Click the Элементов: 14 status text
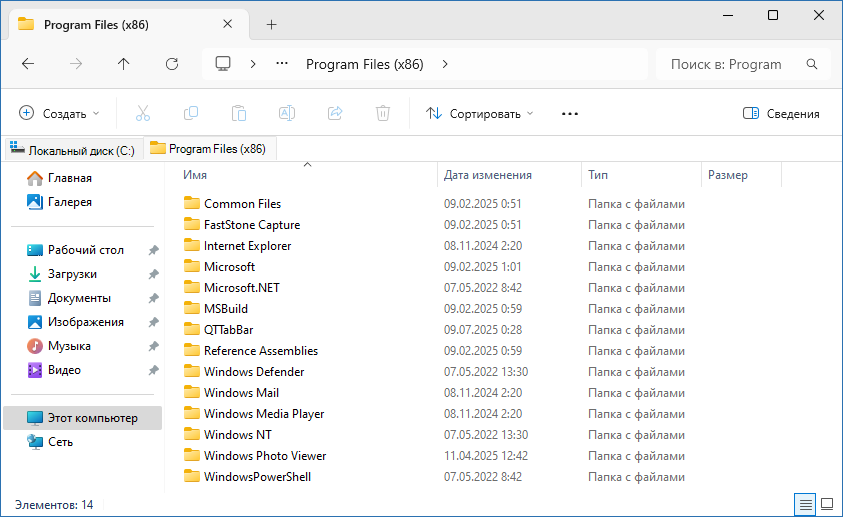 click(54, 505)
